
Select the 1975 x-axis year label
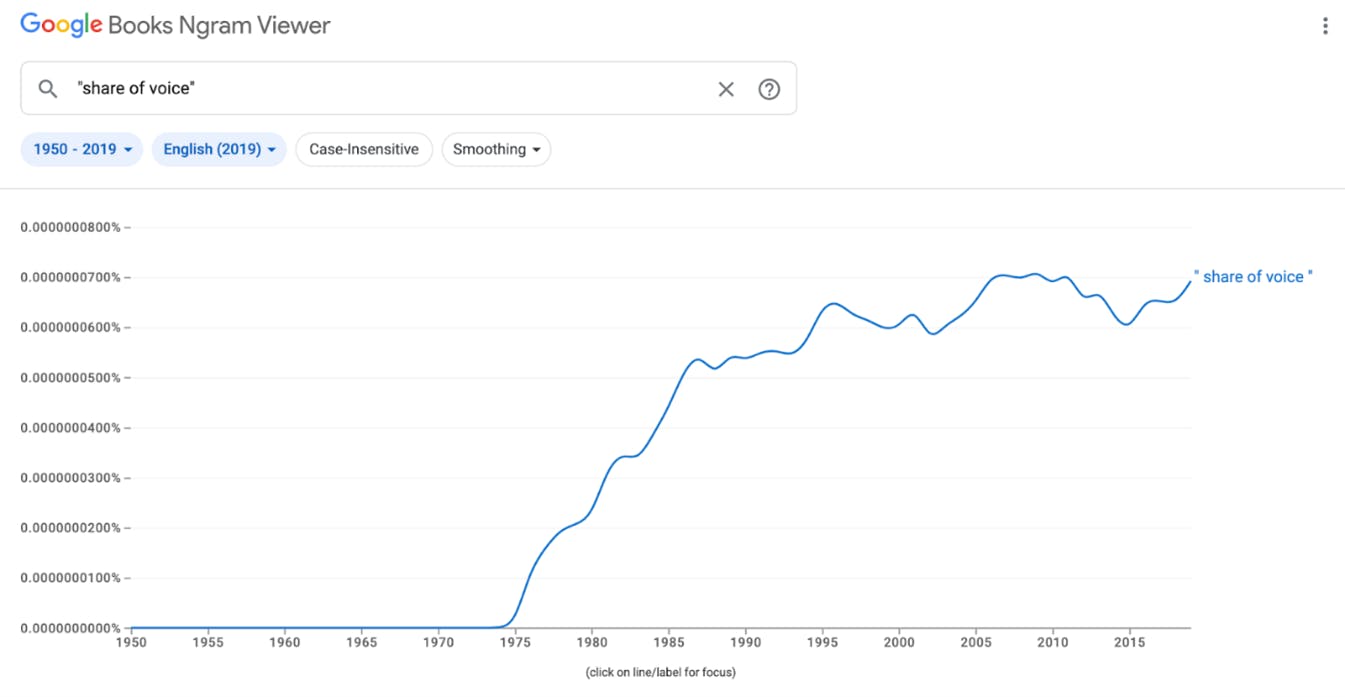pos(515,641)
